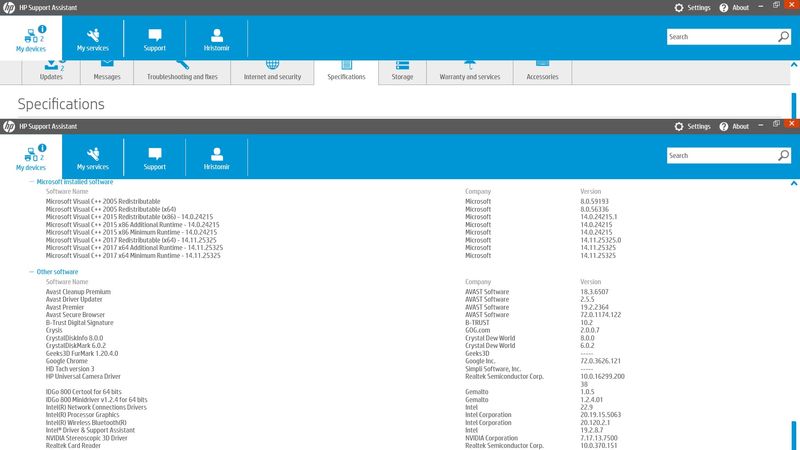This screenshot has height=450, width=800.
Task: Select the CrystalDiskInfo 8.0.0 entry
Action: point(74,338)
